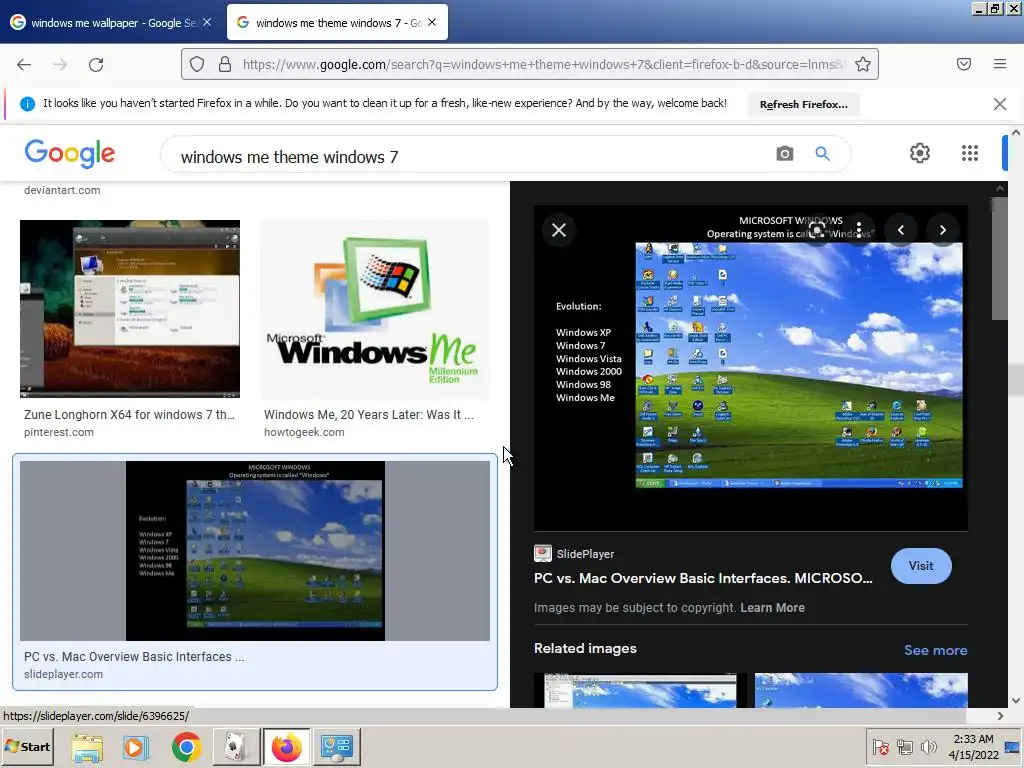Show site security info via padlock icon
Screen dimensions: 1024x768
225,64
